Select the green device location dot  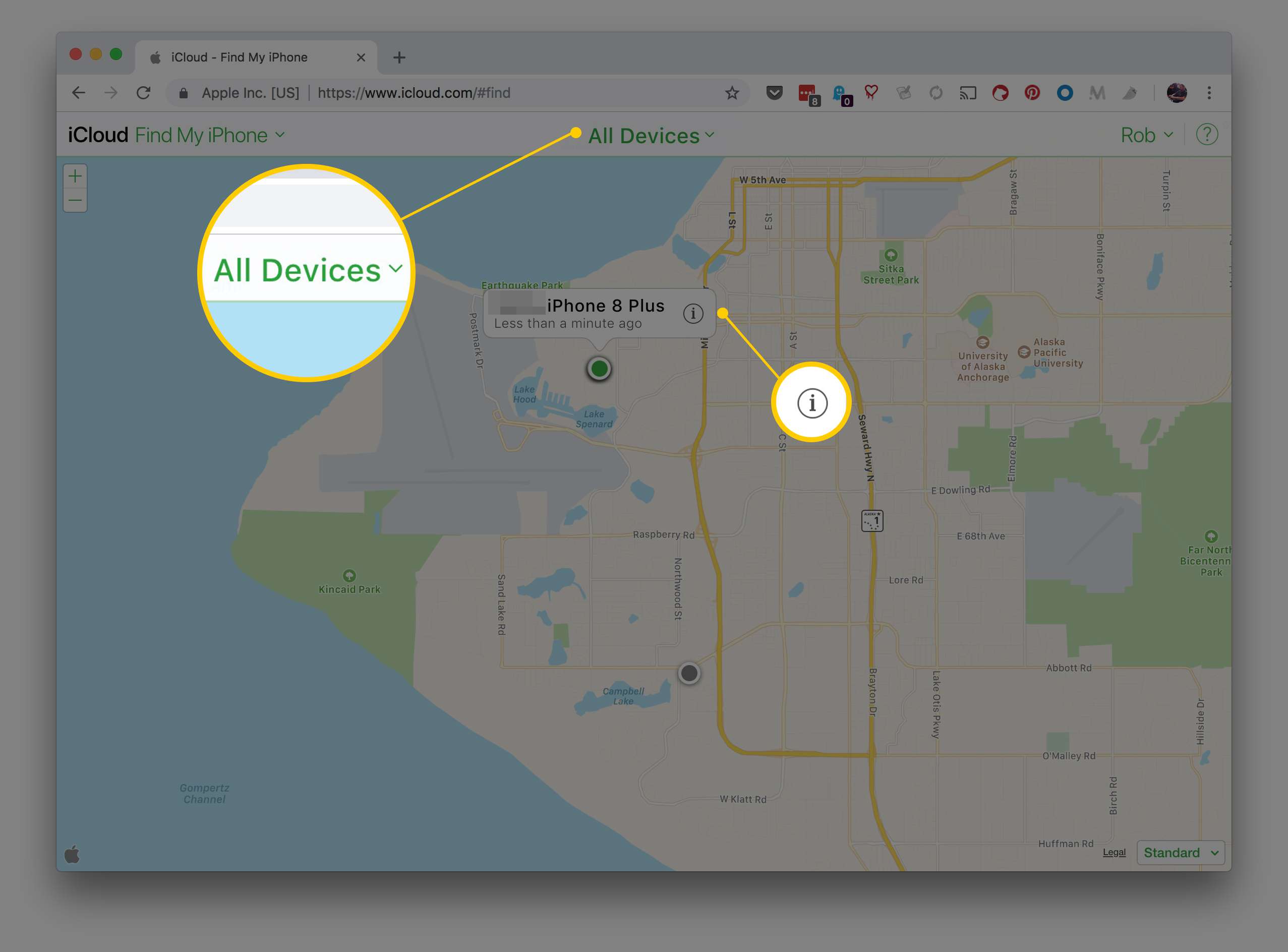[x=599, y=369]
